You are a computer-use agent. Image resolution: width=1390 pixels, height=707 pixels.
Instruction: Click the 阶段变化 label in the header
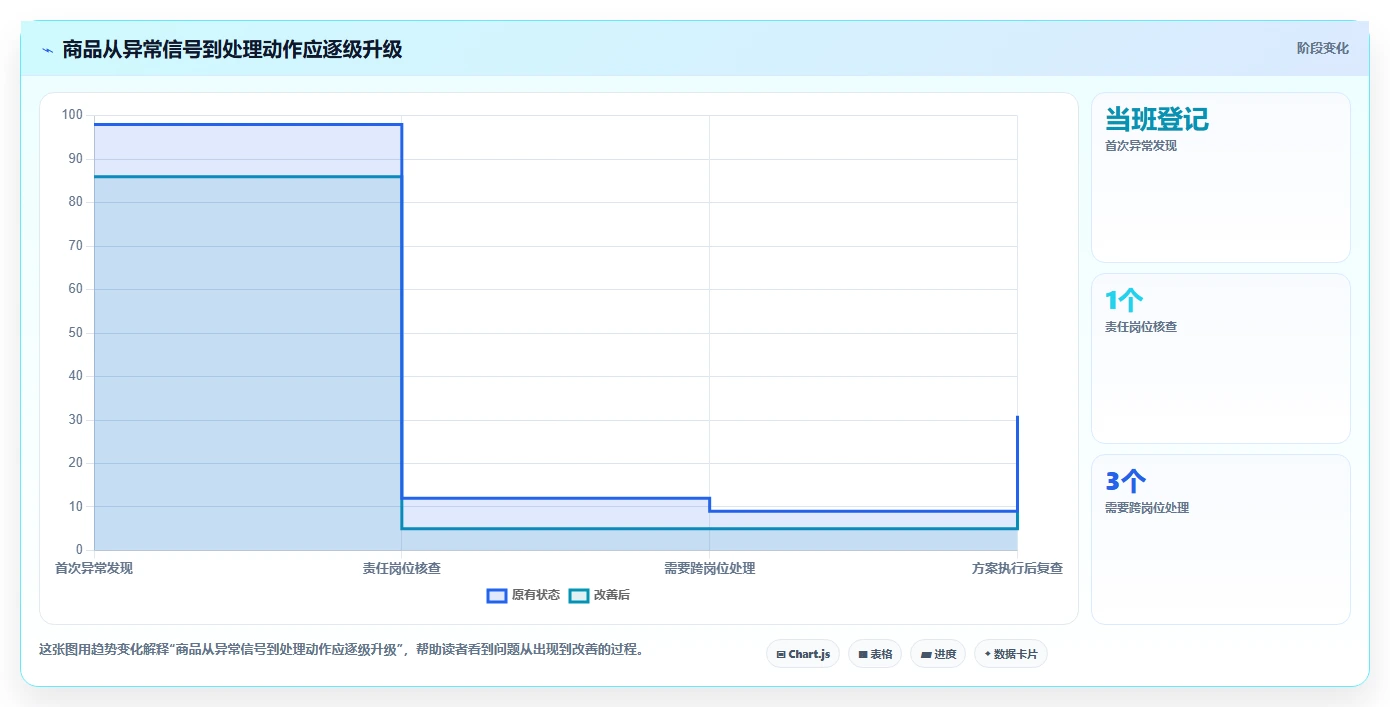(1322, 48)
